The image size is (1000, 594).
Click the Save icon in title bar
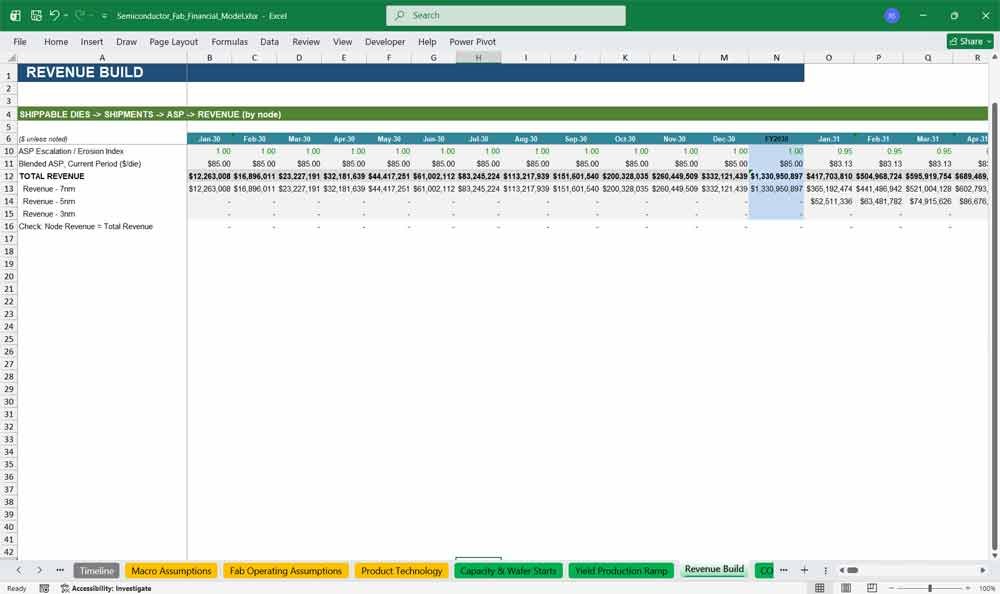pyautogui.click(x=36, y=15)
